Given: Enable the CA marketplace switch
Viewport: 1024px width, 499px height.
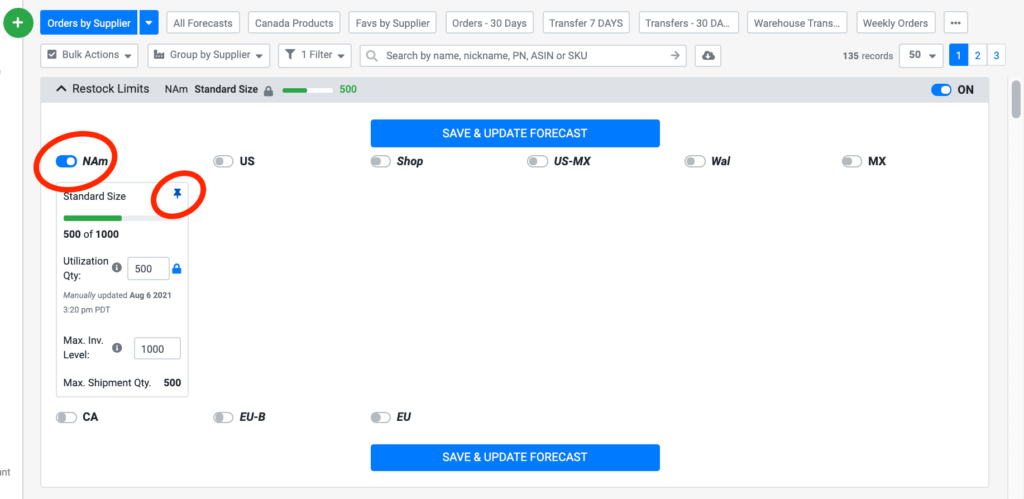Looking at the screenshot, I should tap(66, 417).
